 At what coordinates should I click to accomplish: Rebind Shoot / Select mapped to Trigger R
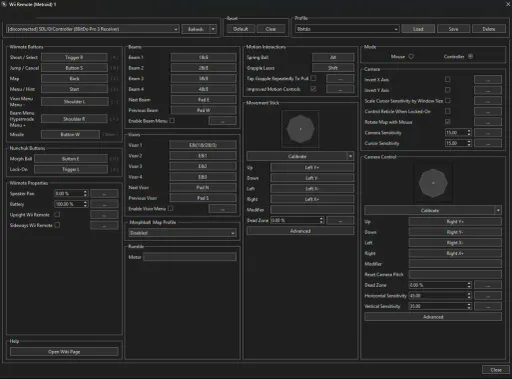coord(74,57)
